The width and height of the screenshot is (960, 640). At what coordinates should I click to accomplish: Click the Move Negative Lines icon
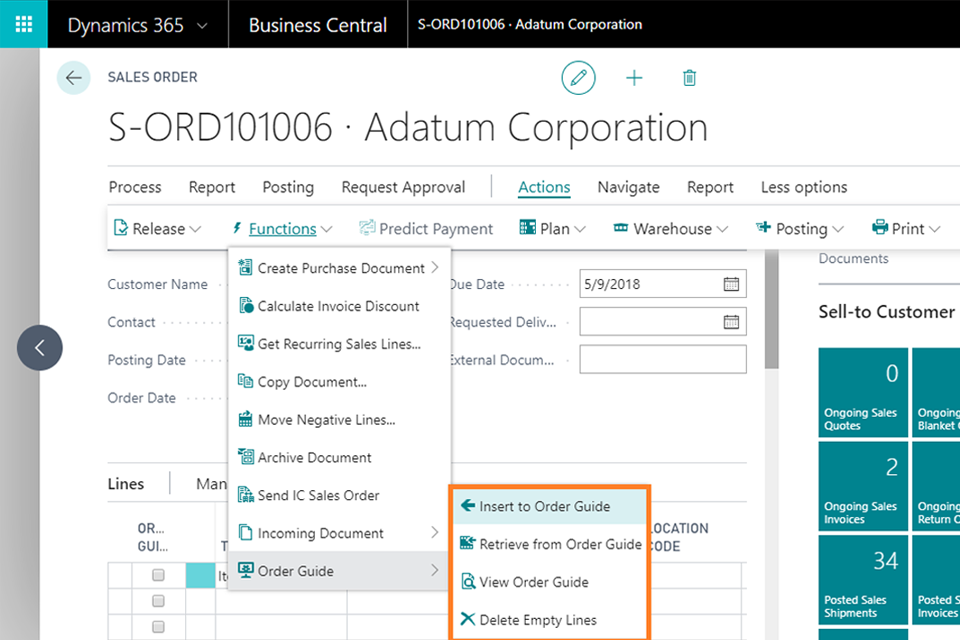coord(246,419)
